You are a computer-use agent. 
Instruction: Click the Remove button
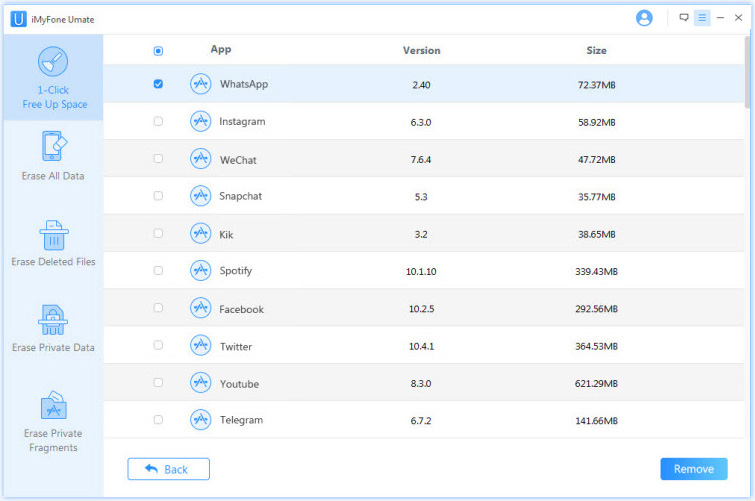[694, 469]
